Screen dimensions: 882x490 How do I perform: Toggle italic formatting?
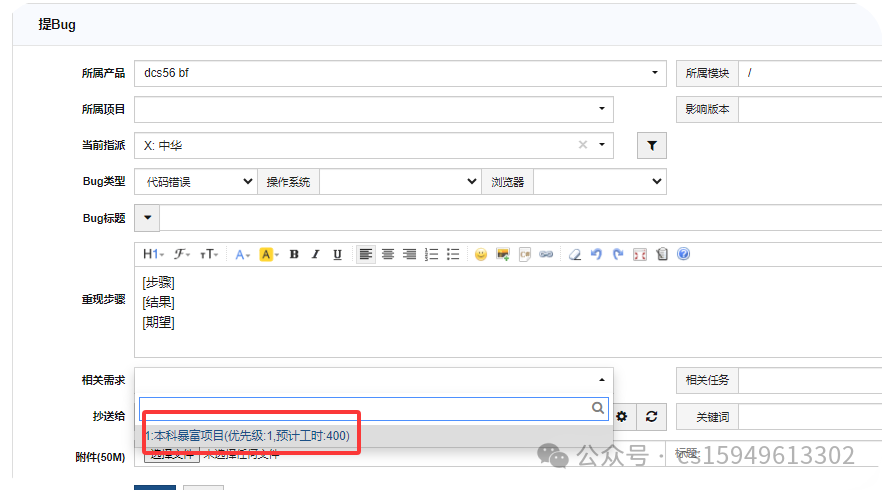click(x=316, y=254)
